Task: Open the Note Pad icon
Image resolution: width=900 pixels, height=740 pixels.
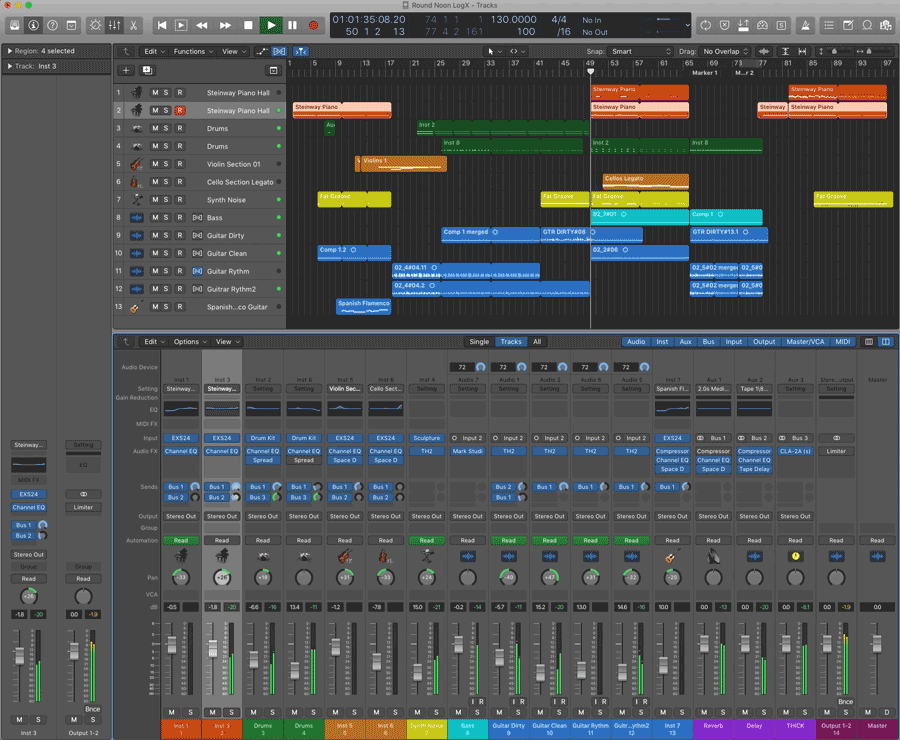Action: [x=848, y=25]
